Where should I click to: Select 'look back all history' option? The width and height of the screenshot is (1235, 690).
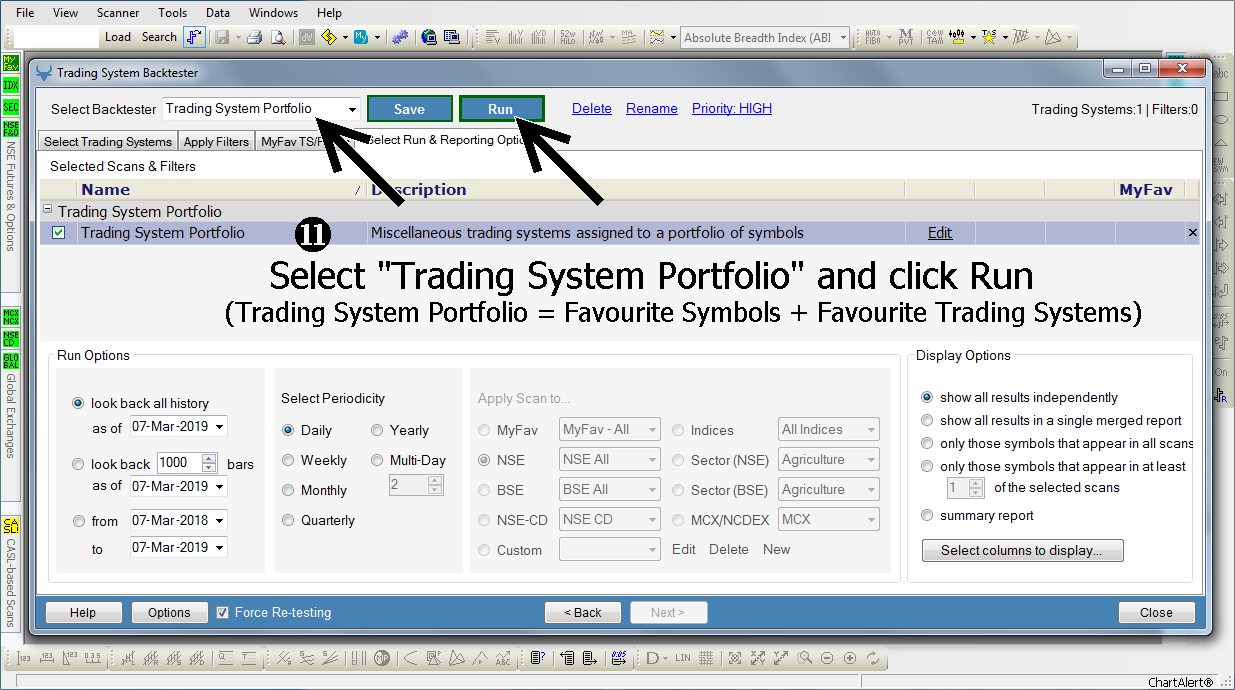point(78,403)
